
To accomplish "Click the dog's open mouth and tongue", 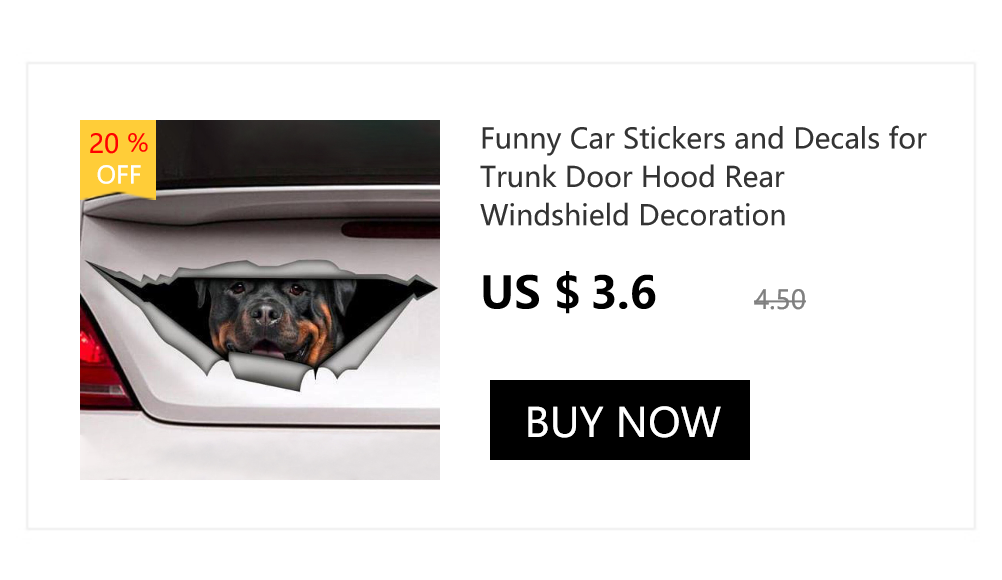I will [268, 349].
